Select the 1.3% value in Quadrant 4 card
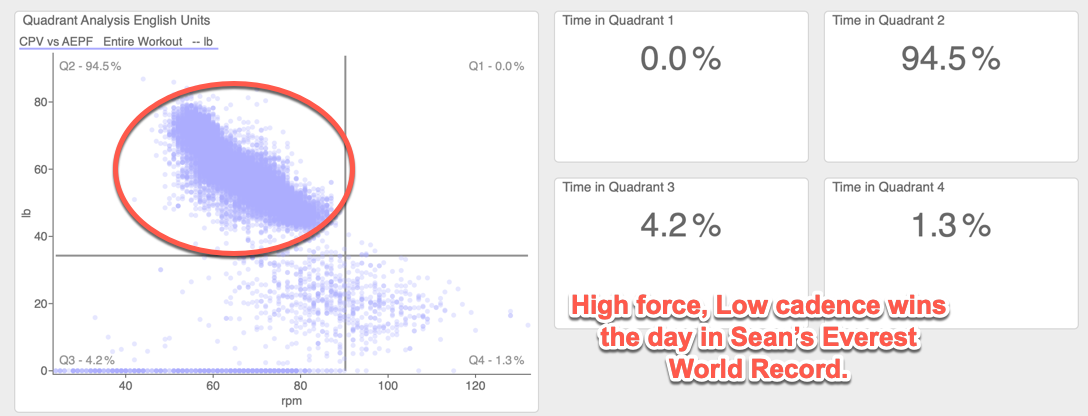 [950, 226]
